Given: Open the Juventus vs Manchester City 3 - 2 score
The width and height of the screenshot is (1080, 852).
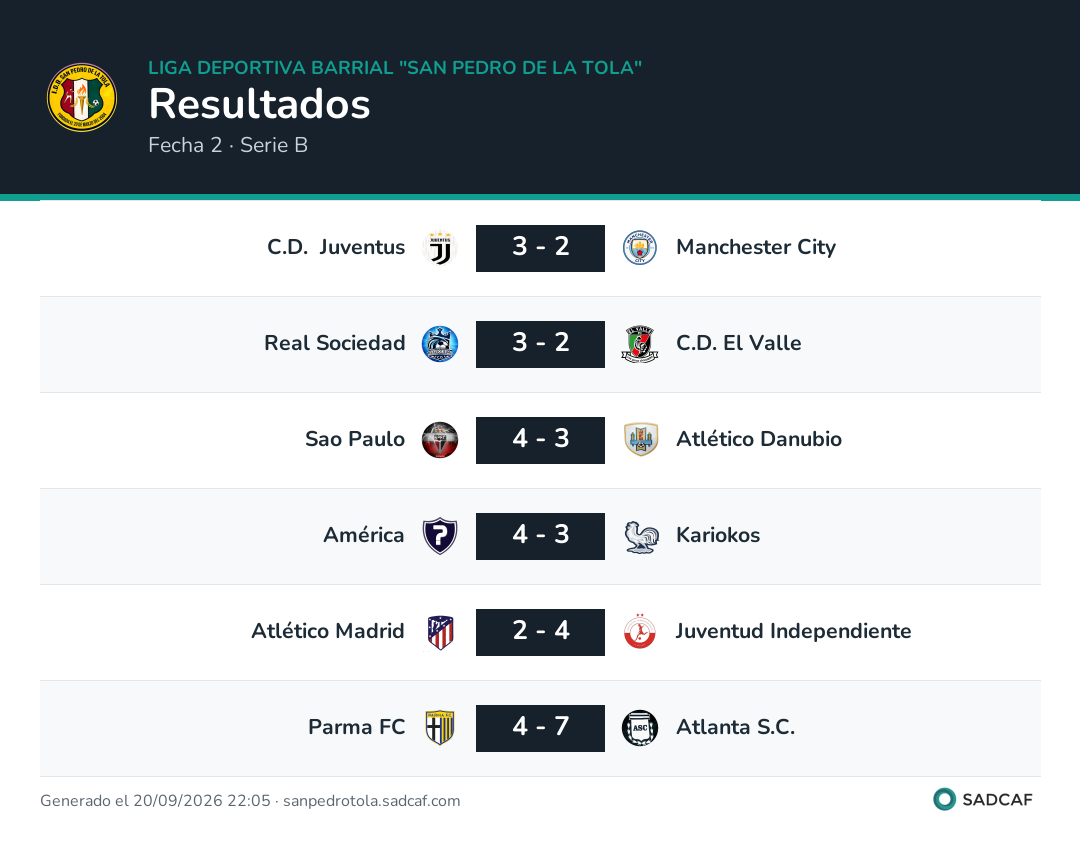Looking at the screenshot, I should click(541, 248).
